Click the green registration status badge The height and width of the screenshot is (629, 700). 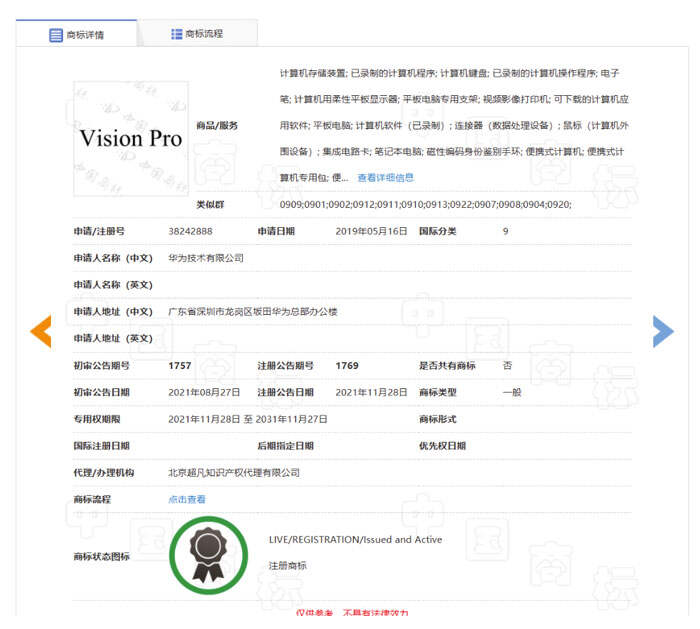pyautogui.click(x=208, y=555)
